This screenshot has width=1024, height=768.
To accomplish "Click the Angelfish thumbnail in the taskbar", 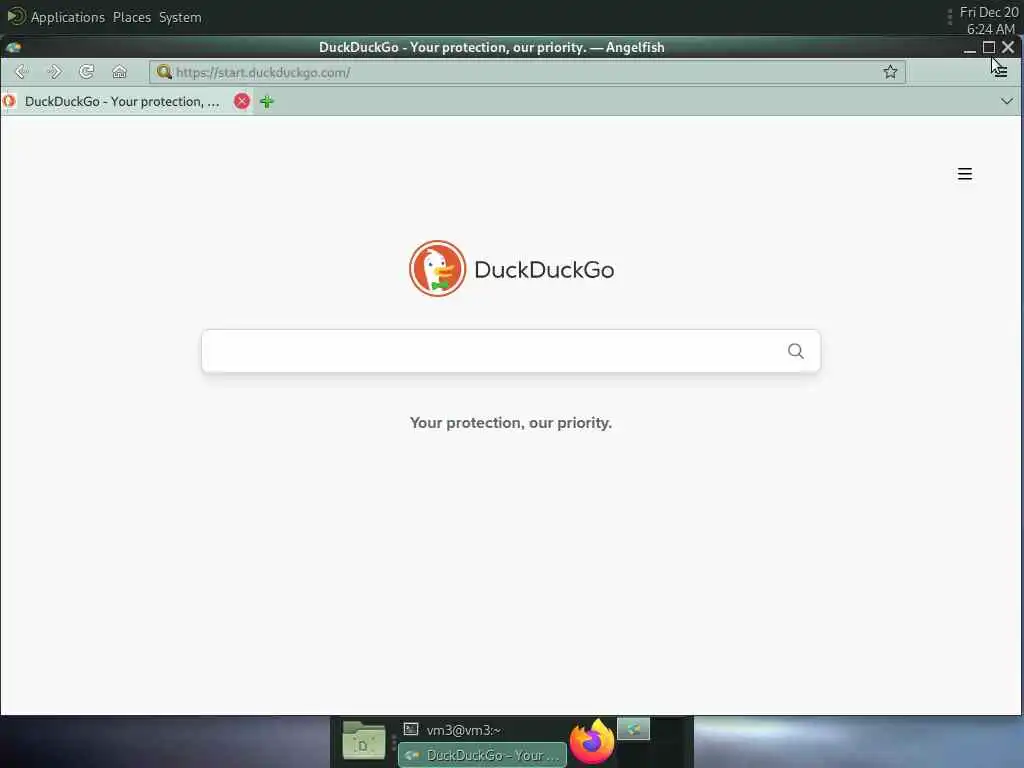I will tap(633, 729).
